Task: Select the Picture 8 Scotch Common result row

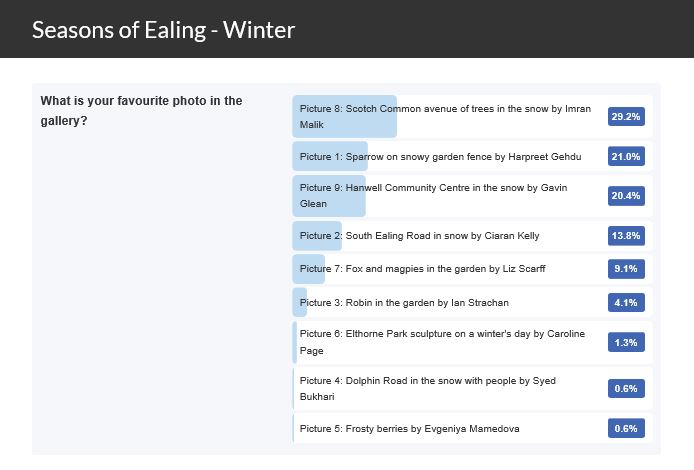Action: tap(472, 116)
